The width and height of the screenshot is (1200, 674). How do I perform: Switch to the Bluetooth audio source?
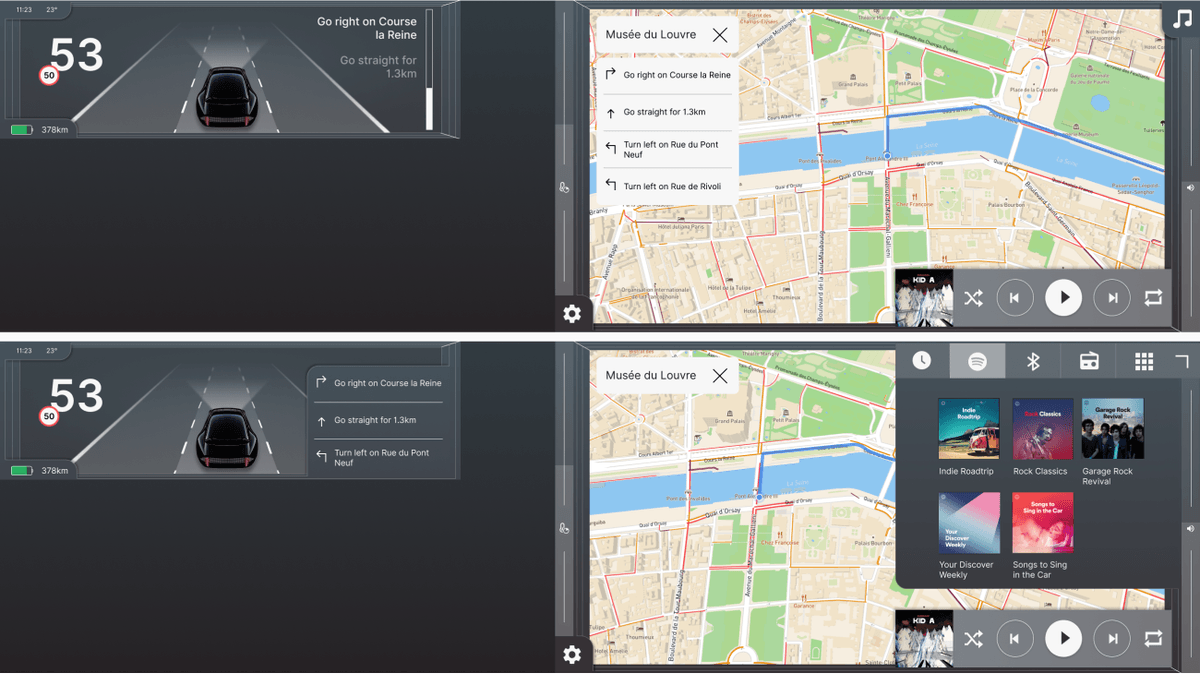[x=1033, y=361]
